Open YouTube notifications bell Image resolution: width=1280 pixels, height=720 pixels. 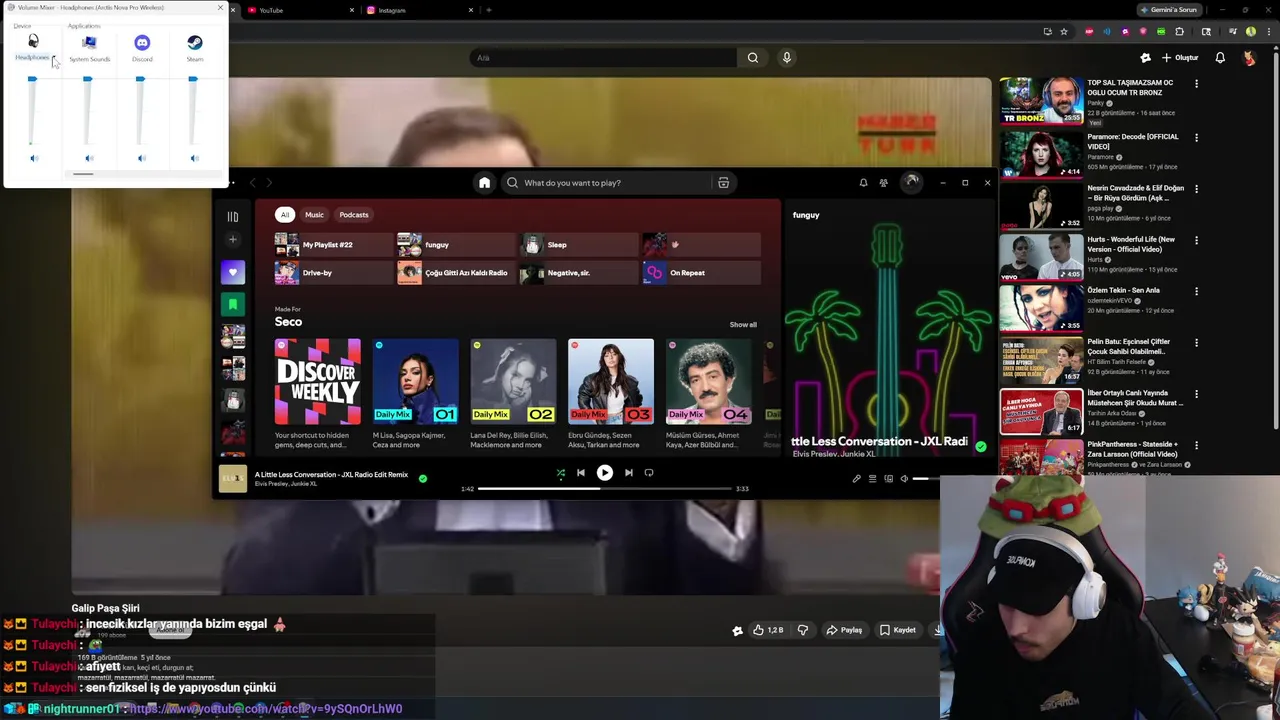click(1220, 58)
